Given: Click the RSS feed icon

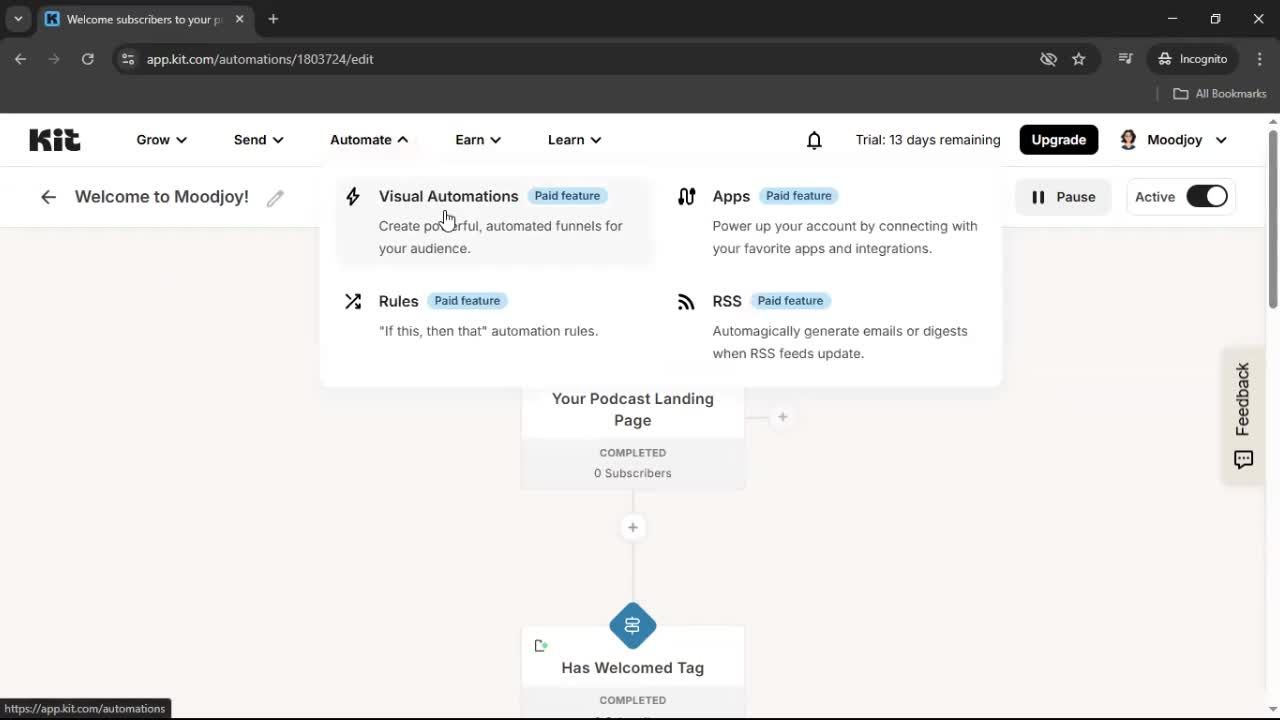Looking at the screenshot, I should 686,300.
